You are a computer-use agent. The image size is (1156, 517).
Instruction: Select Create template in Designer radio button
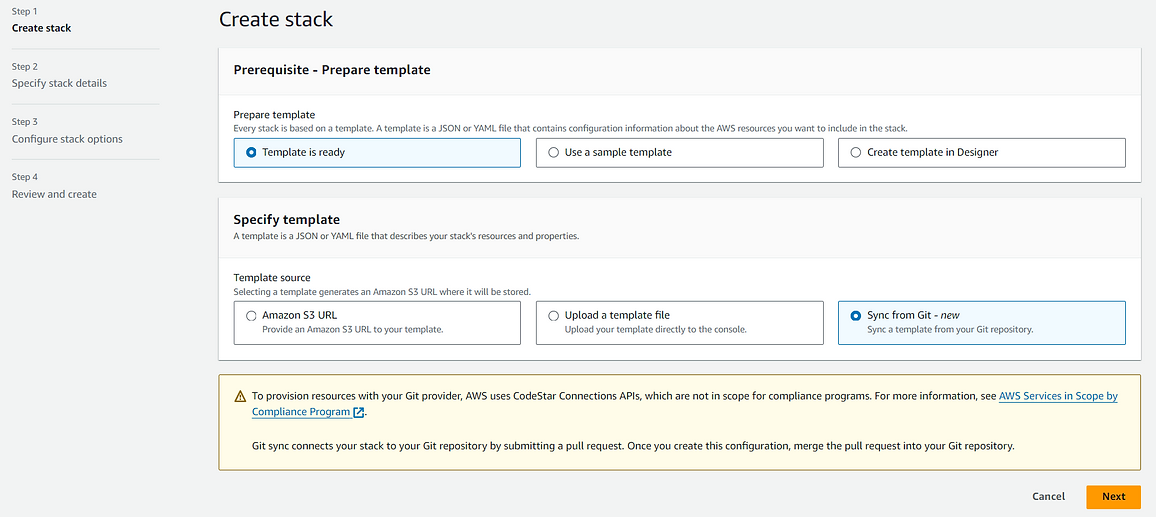981,153
